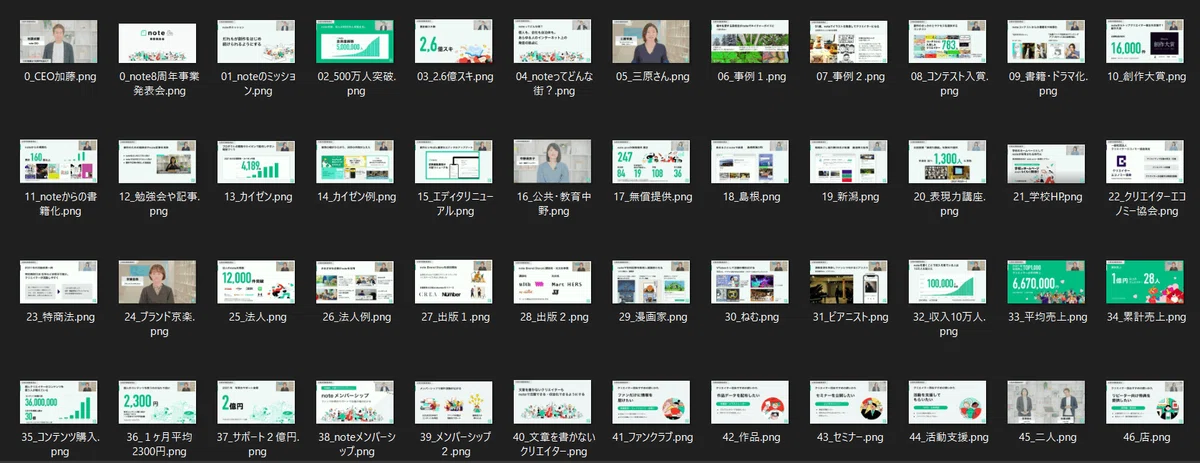Open the 0_note8周年事業発表会.png thumbnail image
The width and height of the screenshot is (1200, 463).
tap(158, 43)
